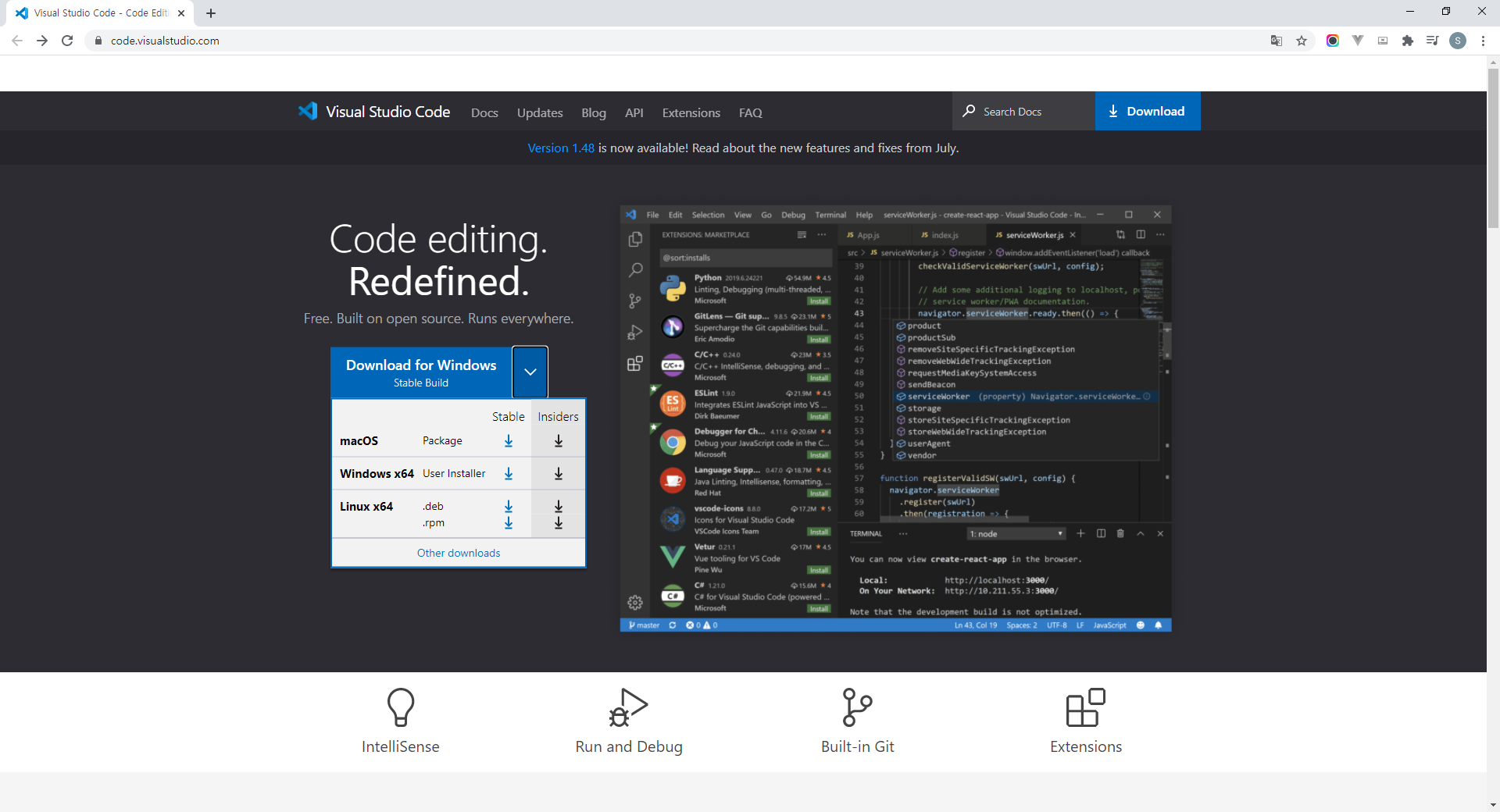Image resolution: width=1500 pixels, height=812 pixels.
Task: Click the Built-in Git branch icon
Action: 857,707
